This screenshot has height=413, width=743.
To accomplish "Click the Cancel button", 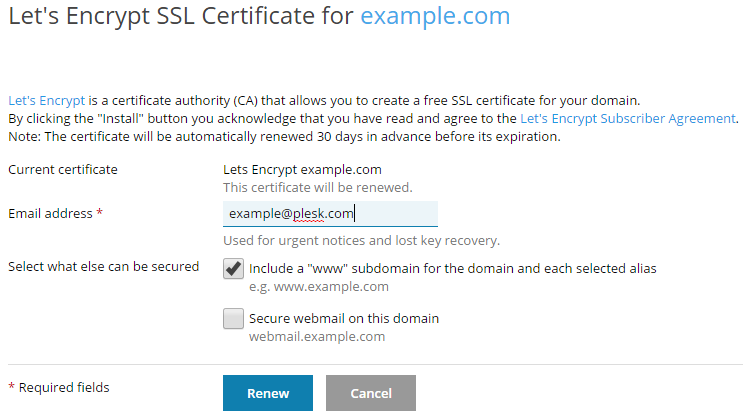I will [370, 393].
